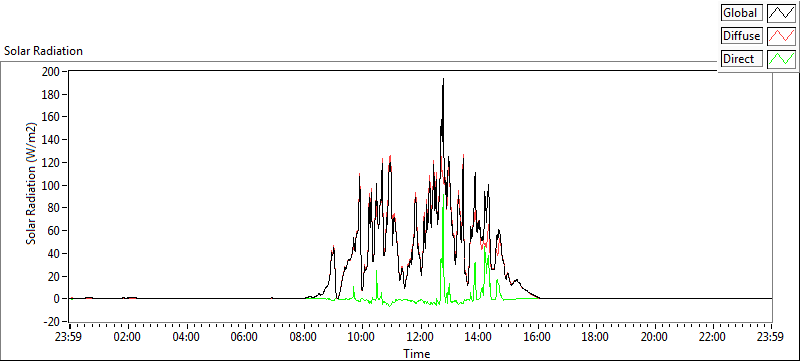Click the Solar Radiation chart title
This screenshot has height=361, width=800.
point(43,51)
